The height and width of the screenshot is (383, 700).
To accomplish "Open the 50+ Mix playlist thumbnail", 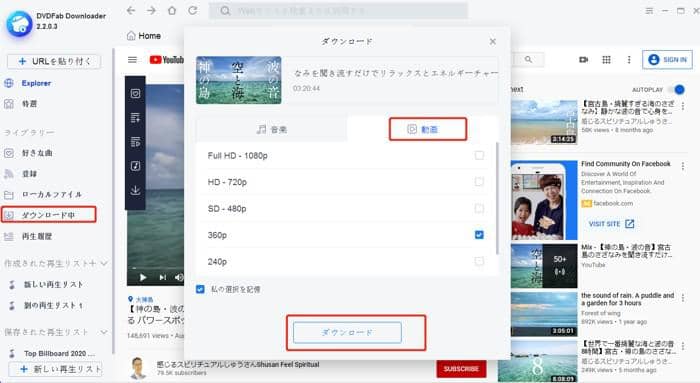I will click(544, 266).
